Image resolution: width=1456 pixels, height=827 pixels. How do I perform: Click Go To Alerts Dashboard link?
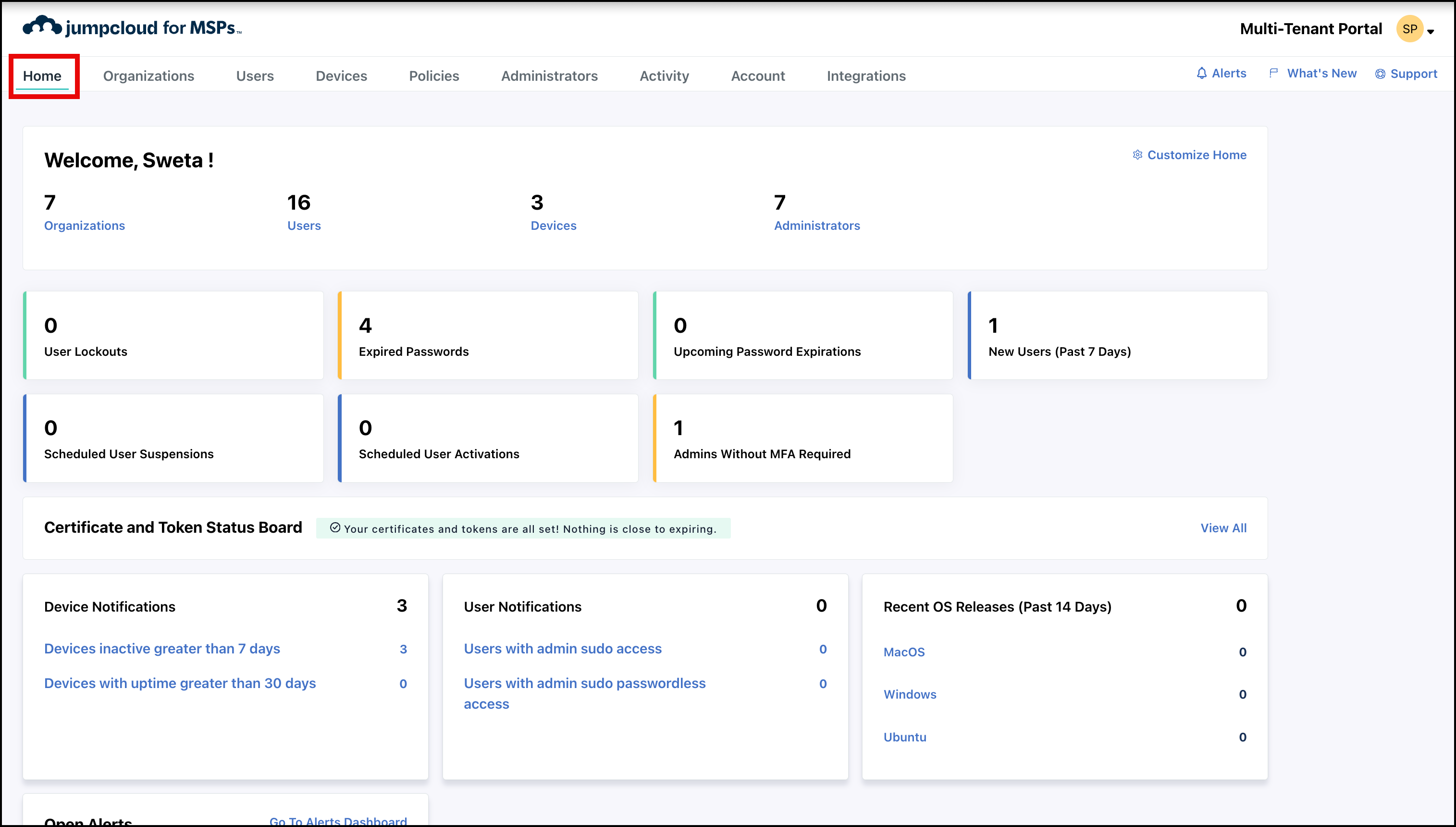pos(338,821)
